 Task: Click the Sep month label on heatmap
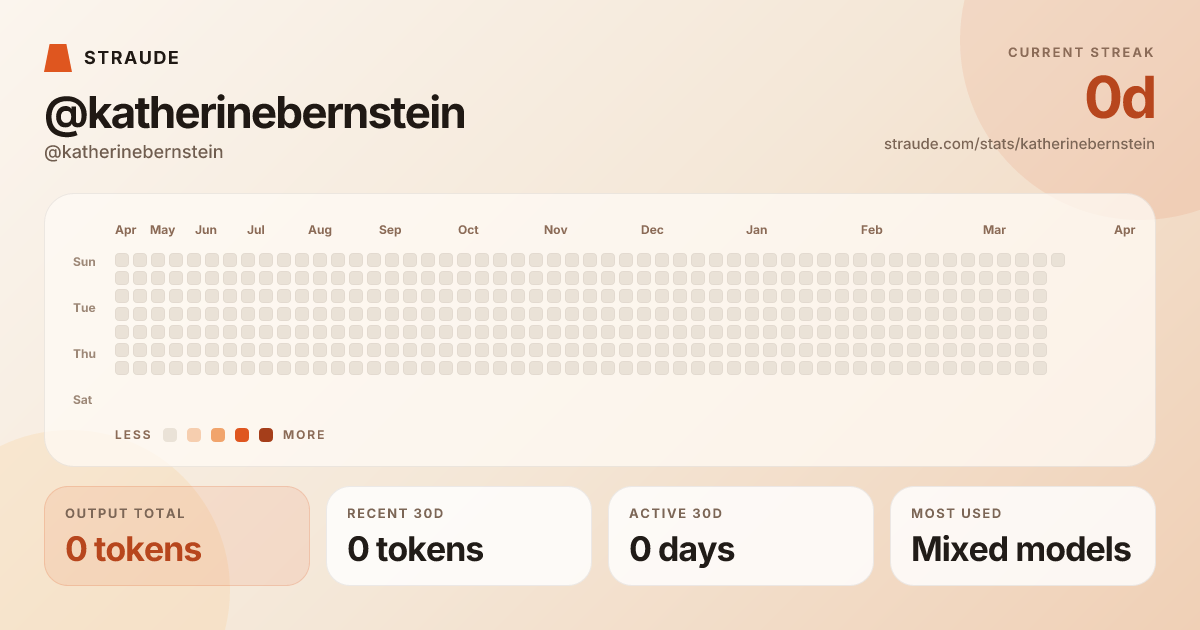390,230
